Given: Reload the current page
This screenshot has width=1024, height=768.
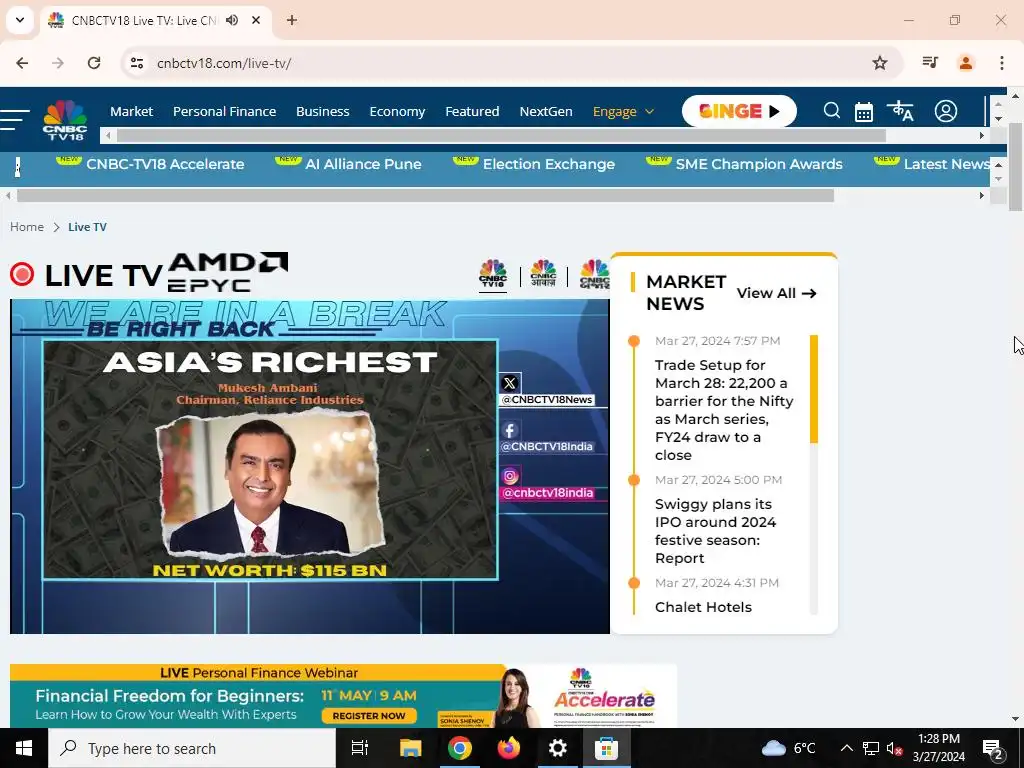Looking at the screenshot, I should pyautogui.click(x=94, y=63).
